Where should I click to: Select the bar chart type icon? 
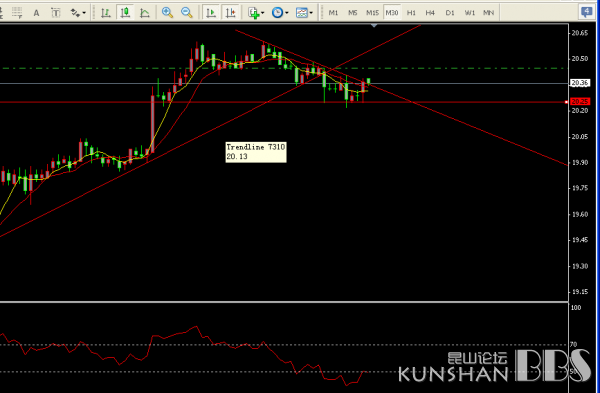coord(106,13)
